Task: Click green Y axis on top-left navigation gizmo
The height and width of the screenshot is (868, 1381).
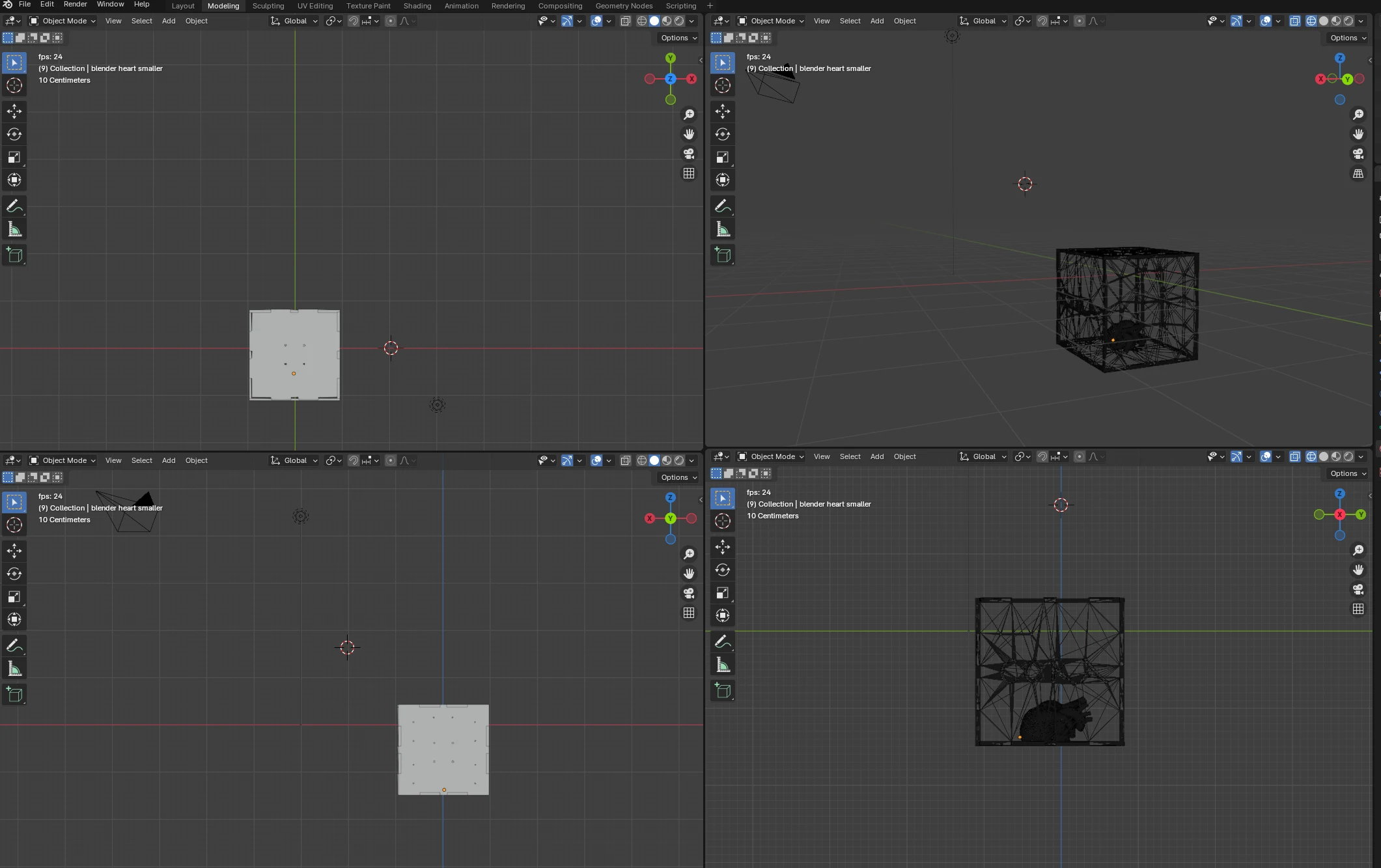Action: point(671,58)
